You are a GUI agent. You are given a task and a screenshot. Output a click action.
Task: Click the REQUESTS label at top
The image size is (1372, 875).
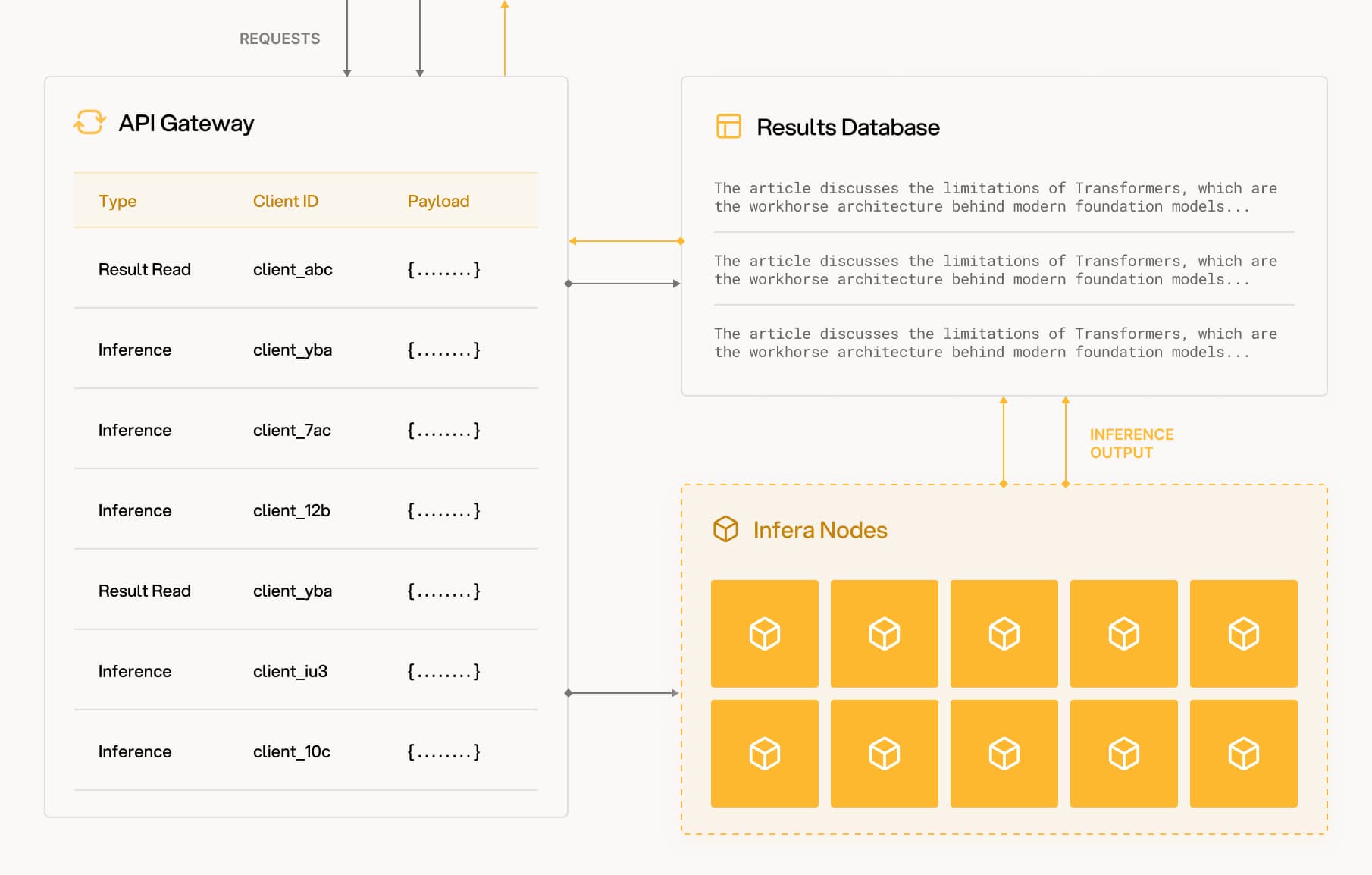280,39
